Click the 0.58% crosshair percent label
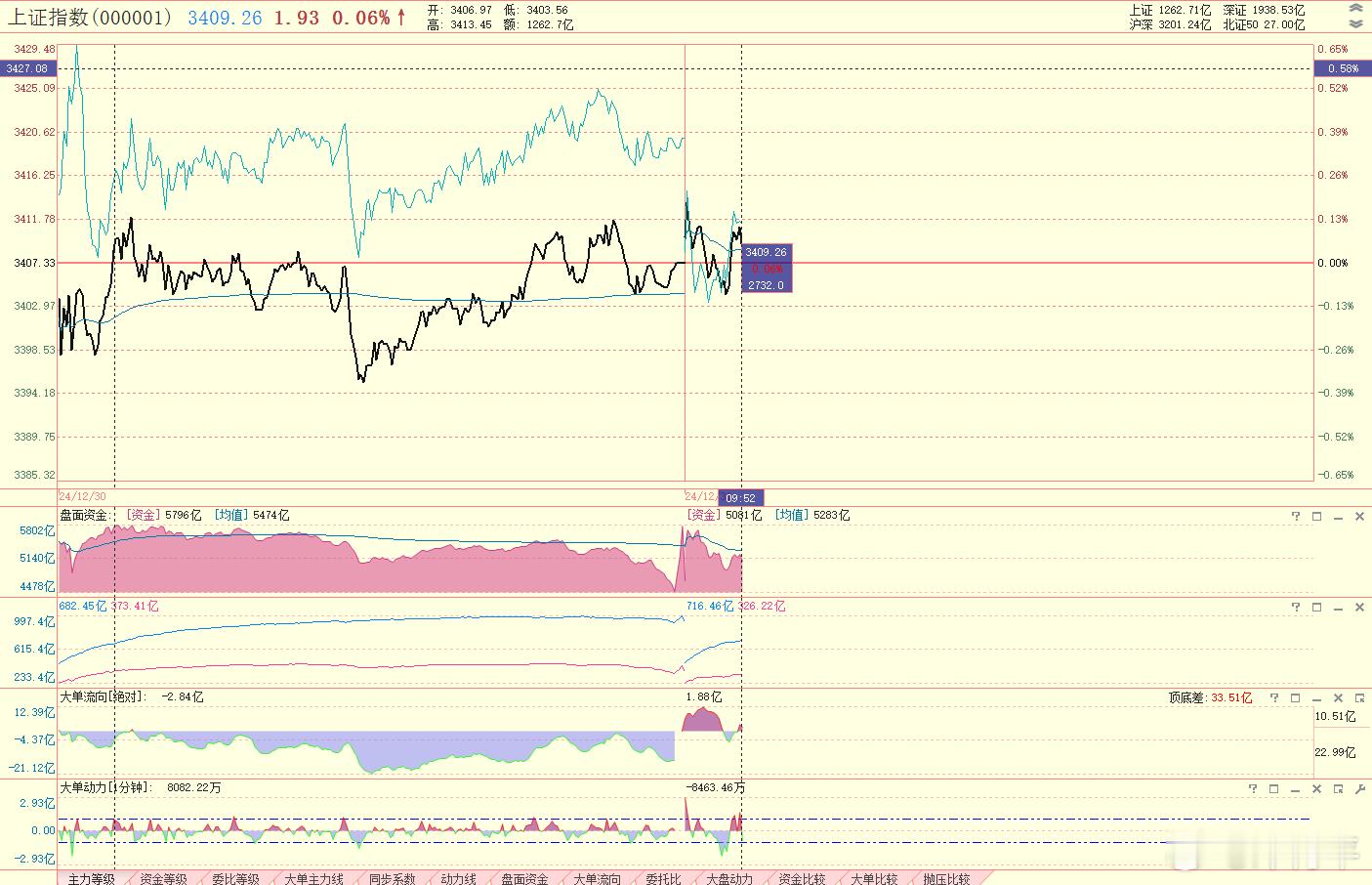1372x885 pixels. [x=1343, y=68]
